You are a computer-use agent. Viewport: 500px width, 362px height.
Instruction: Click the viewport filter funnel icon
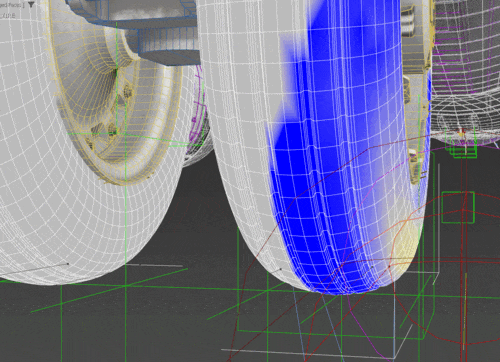[31, 4]
